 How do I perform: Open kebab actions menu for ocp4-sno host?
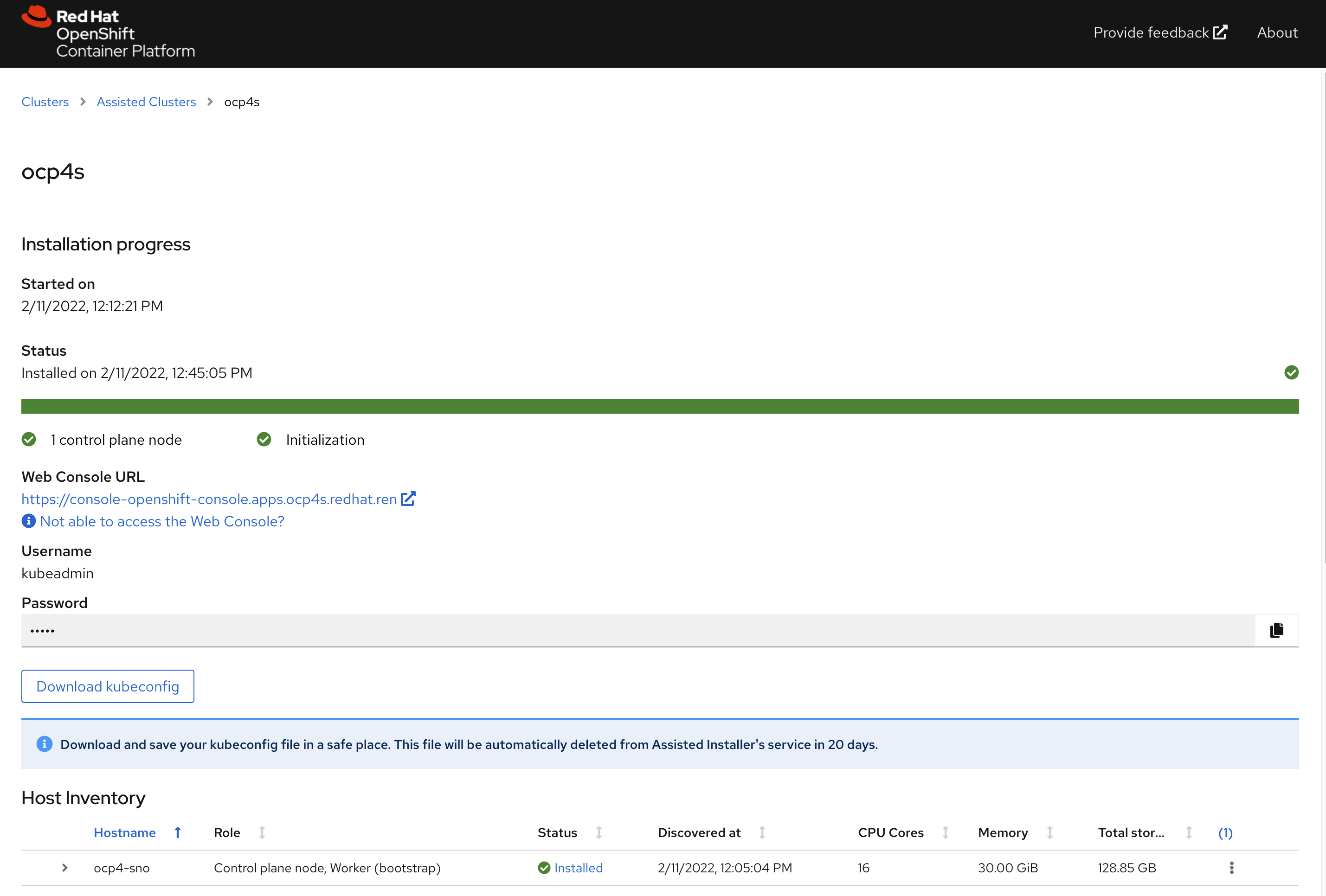click(1231, 868)
